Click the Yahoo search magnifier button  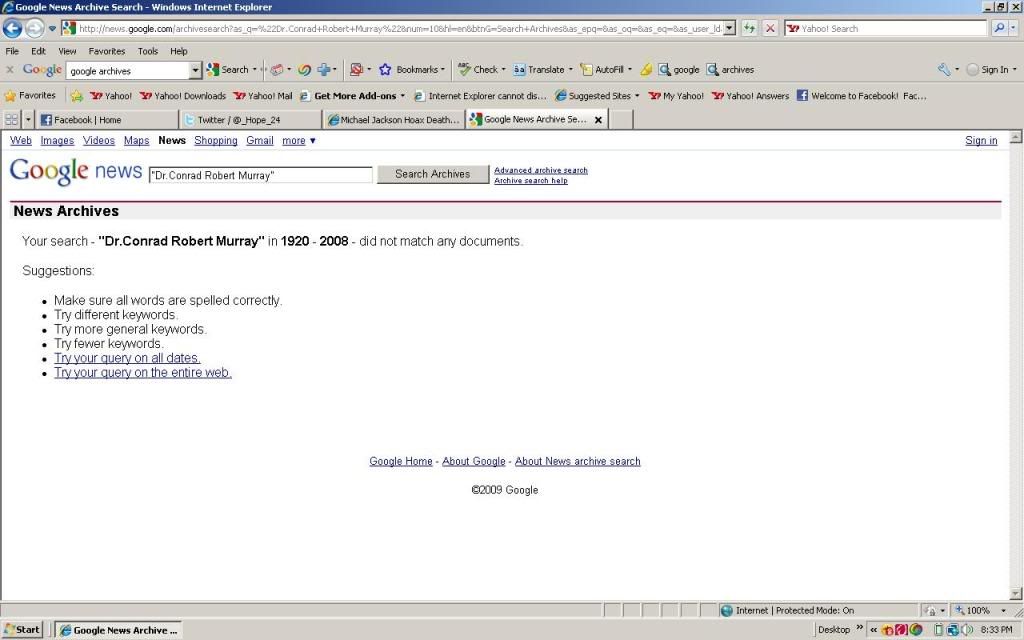coord(999,28)
